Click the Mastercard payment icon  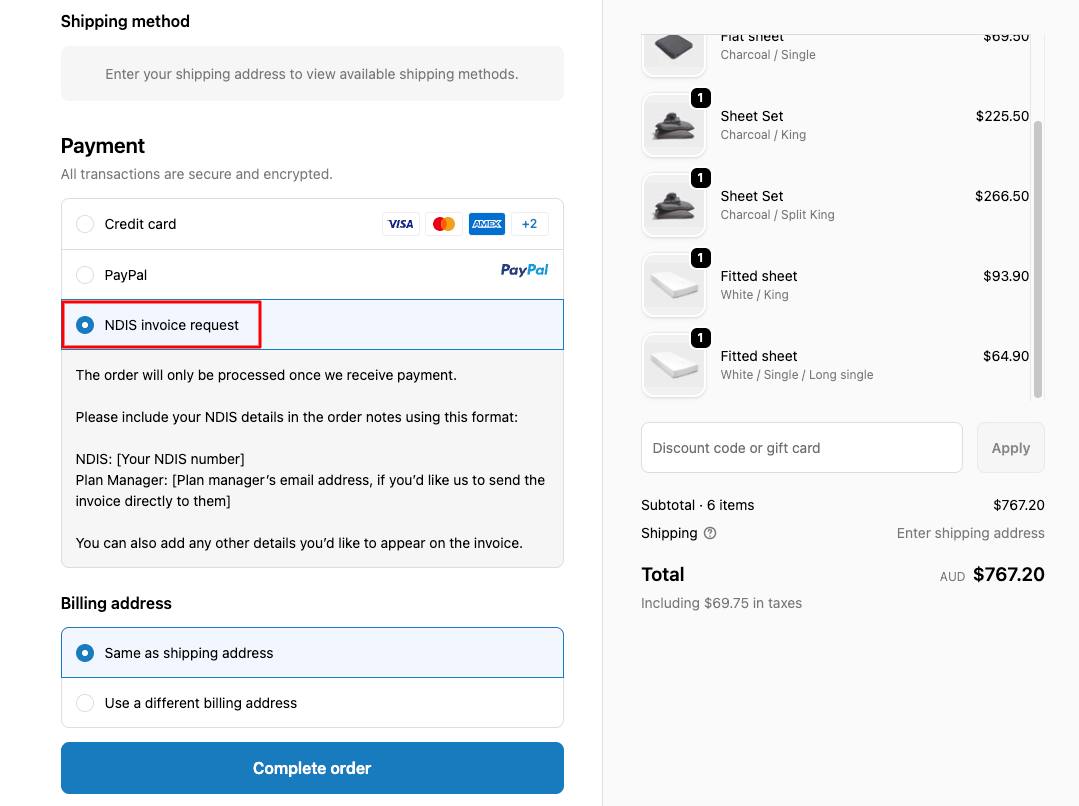click(443, 223)
